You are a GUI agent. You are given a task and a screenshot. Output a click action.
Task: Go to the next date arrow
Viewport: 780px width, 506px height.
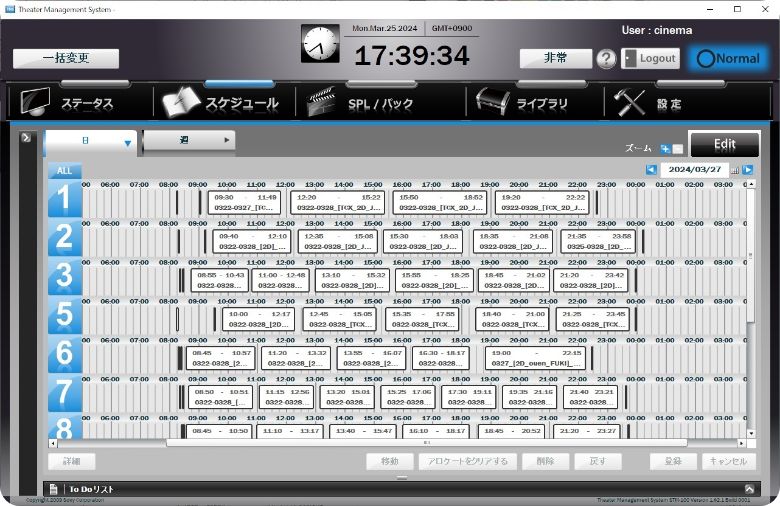[748, 170]
